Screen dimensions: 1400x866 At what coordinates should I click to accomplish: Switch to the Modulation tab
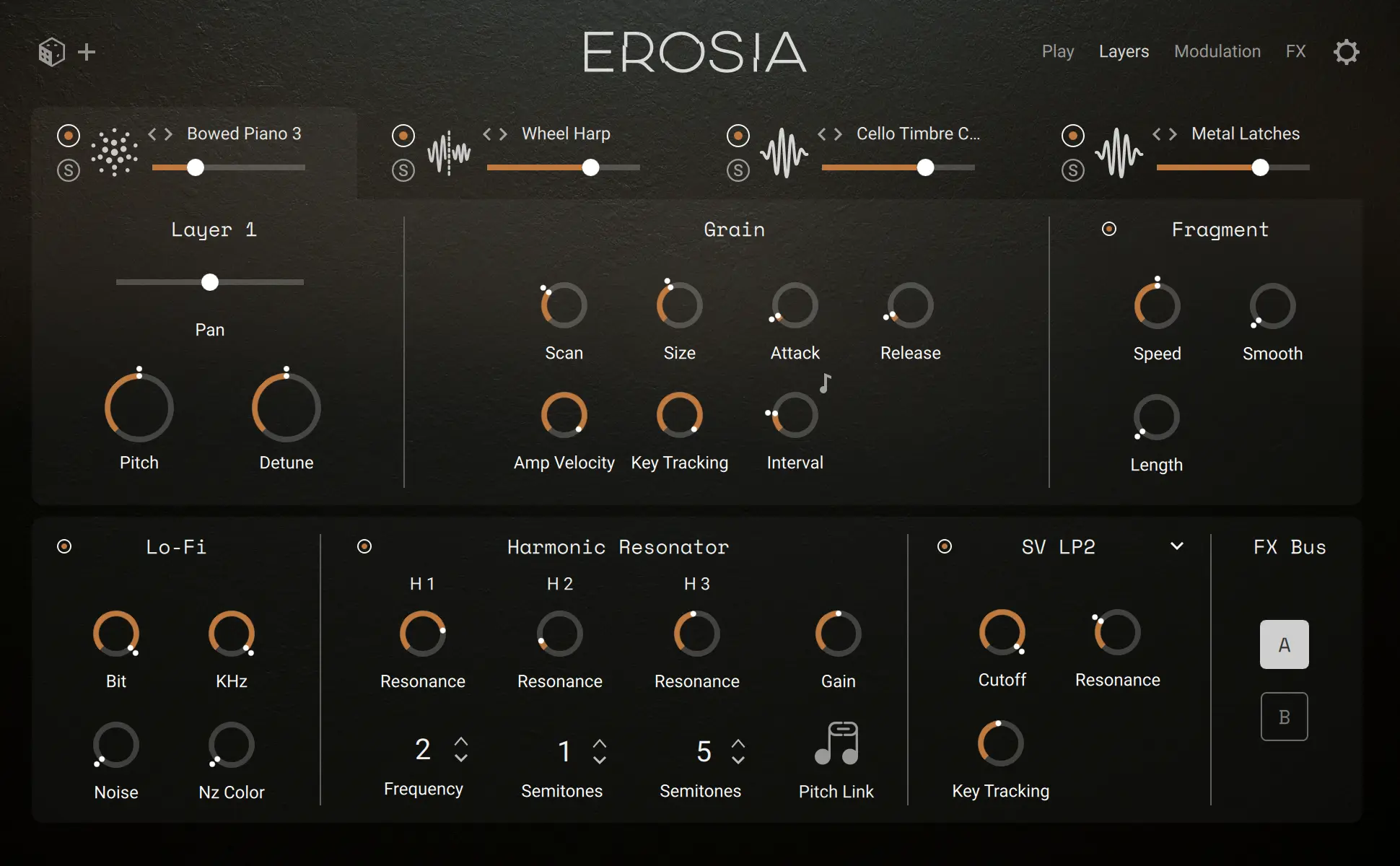pyautogui.click(x=1217, y=51)
